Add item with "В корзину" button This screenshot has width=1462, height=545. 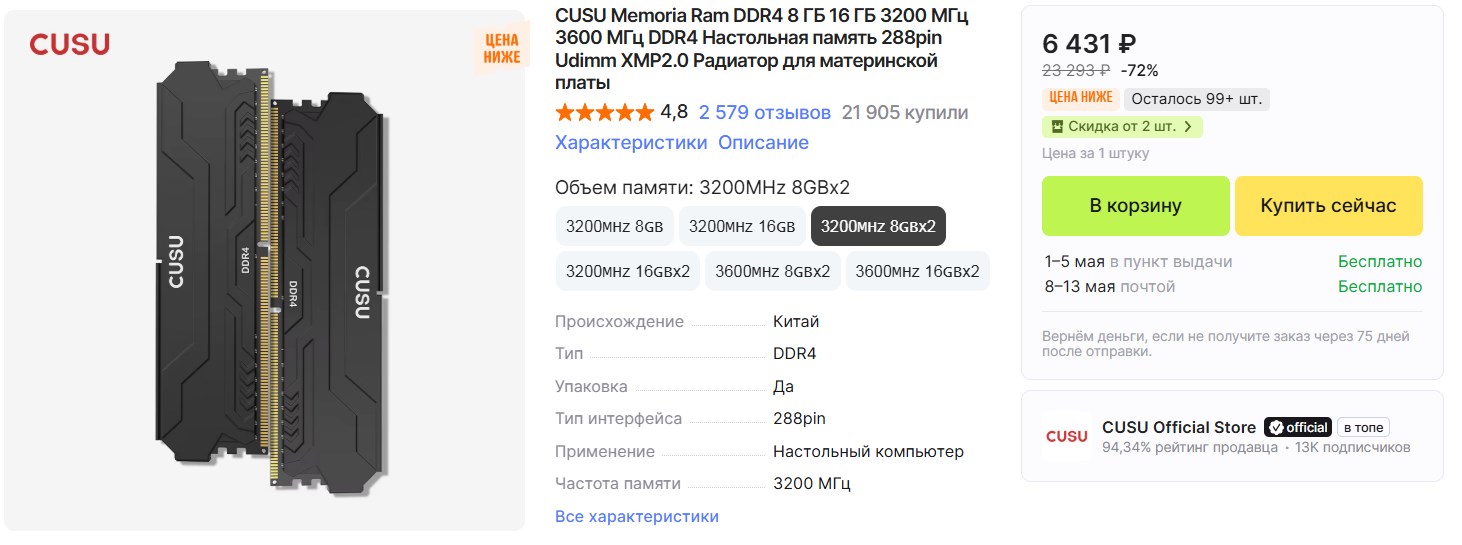point(1135,206)
